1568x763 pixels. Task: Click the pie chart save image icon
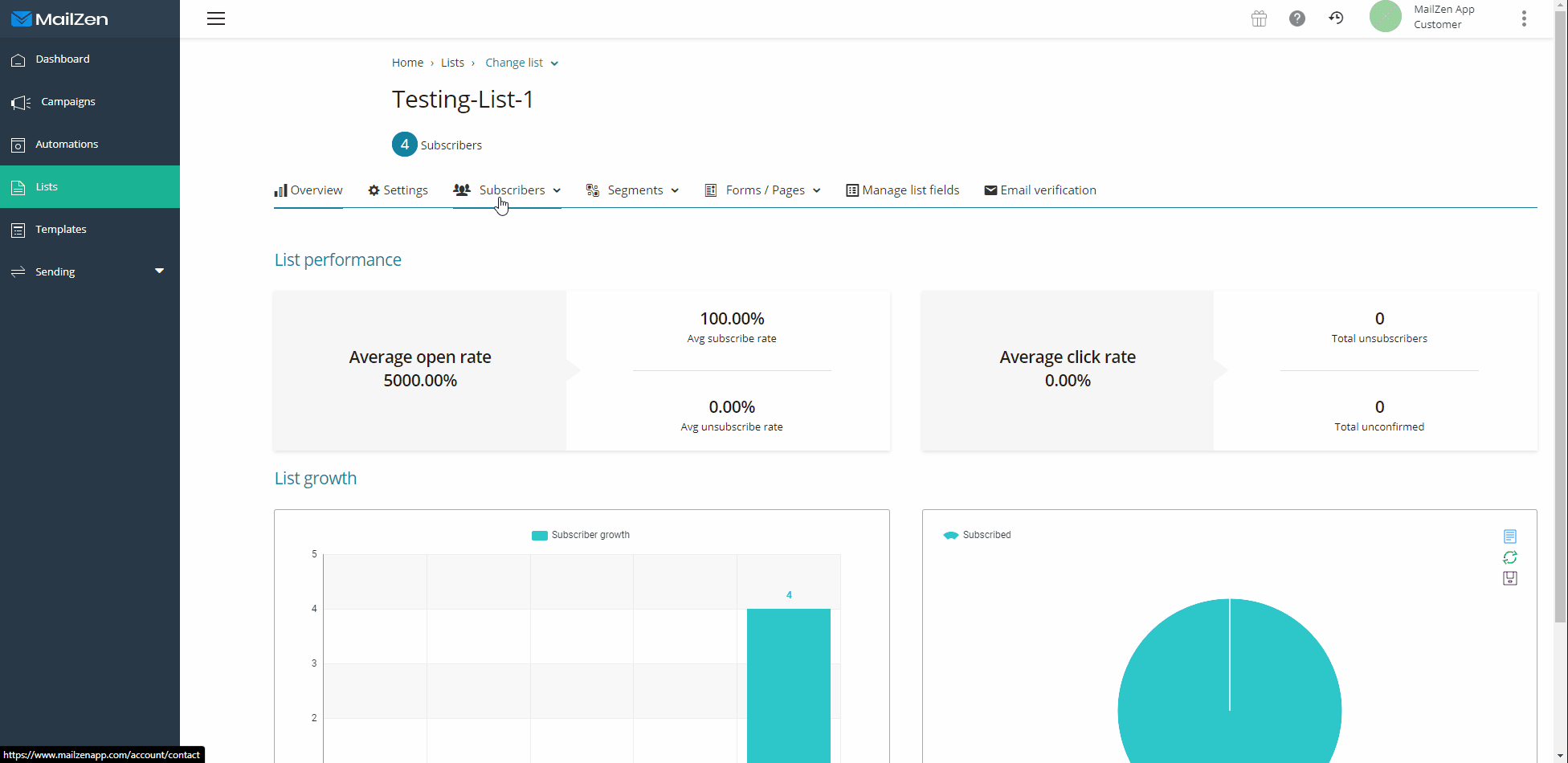(1510, 578)
